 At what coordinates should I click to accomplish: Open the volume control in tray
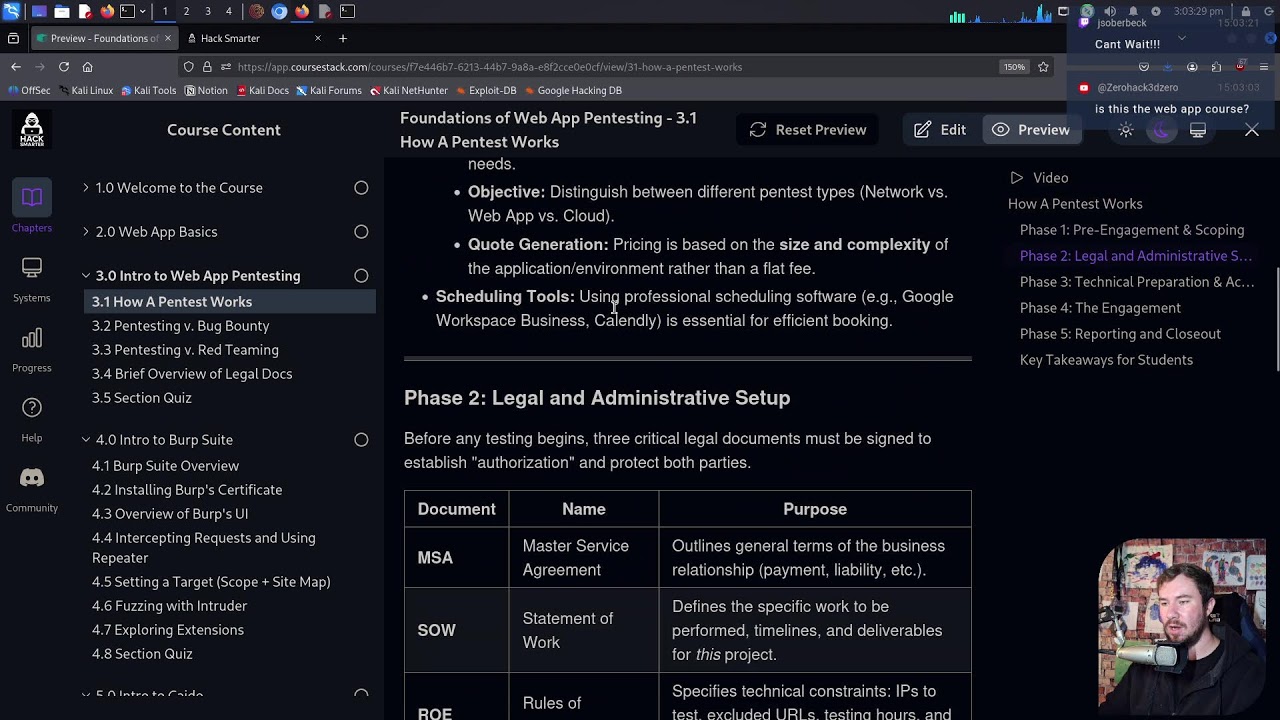tap(1110, 11)
